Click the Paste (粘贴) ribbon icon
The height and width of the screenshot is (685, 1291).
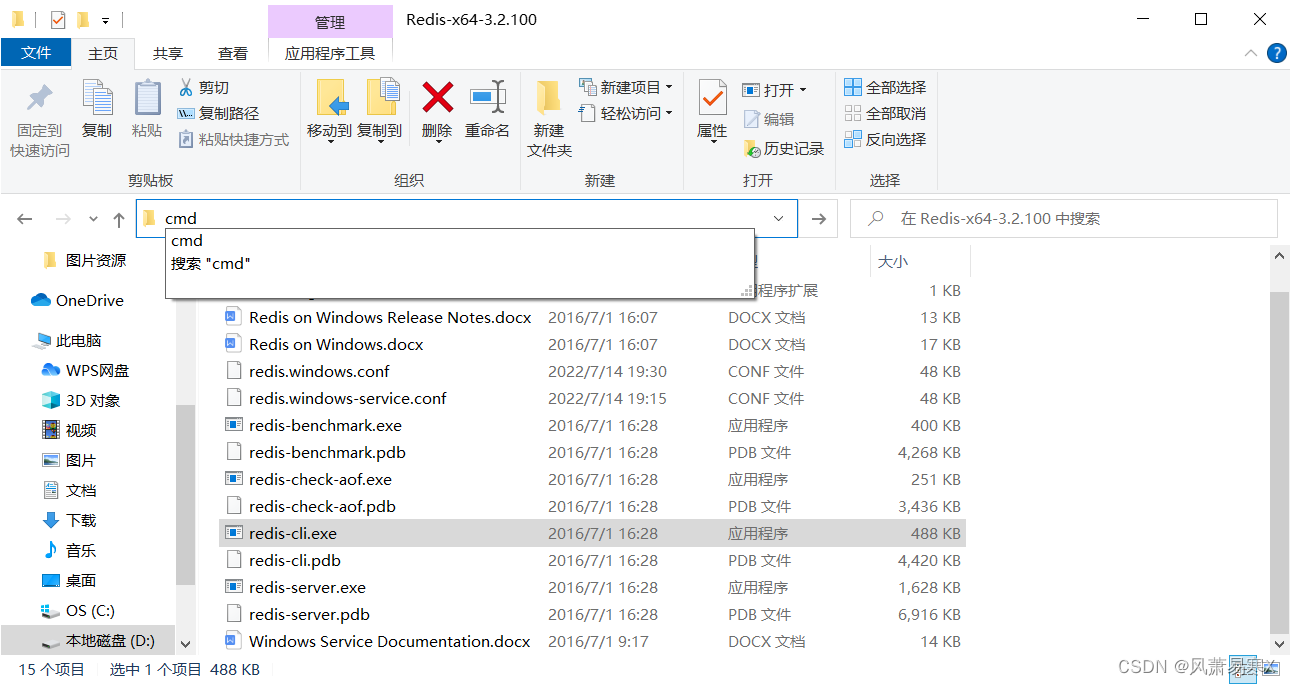pos(147,98)
